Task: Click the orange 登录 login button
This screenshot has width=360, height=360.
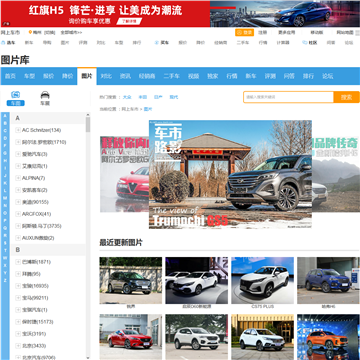Action: pos(245,32)
